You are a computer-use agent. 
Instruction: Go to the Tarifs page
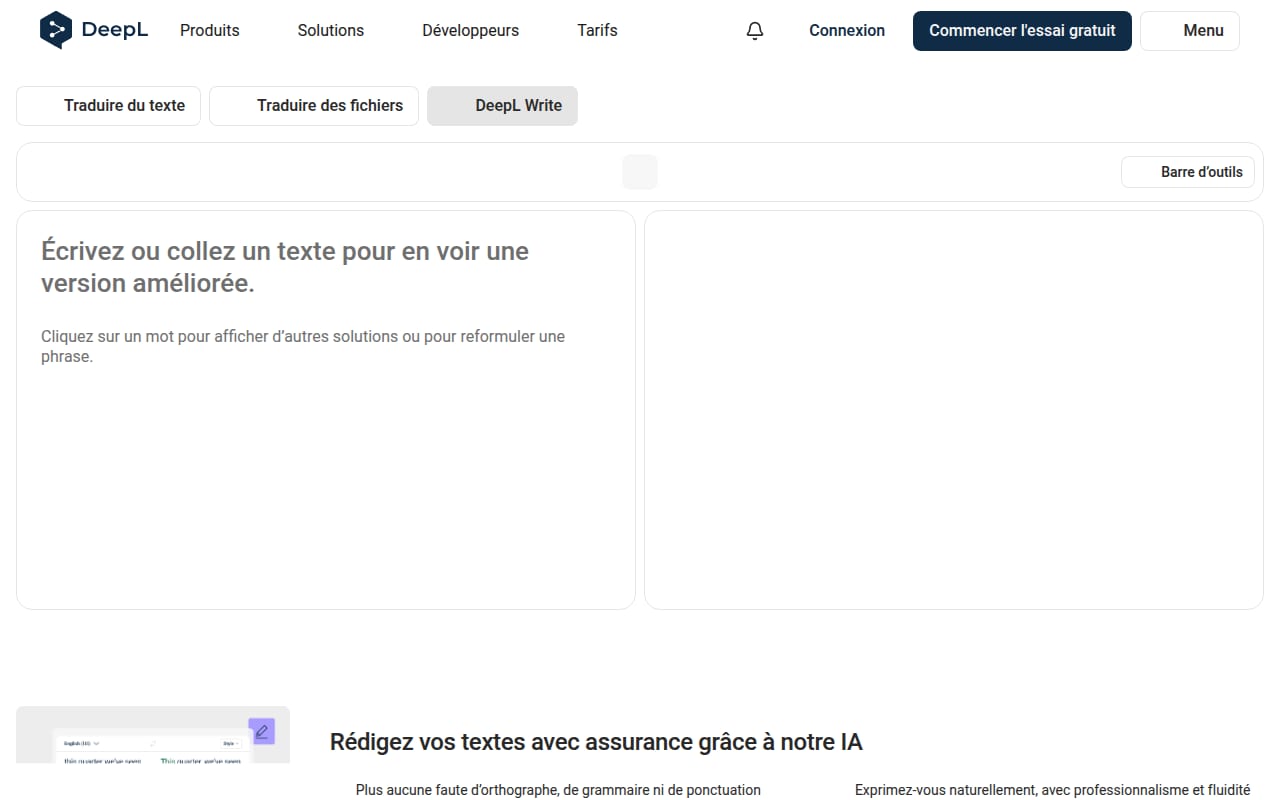597,31
